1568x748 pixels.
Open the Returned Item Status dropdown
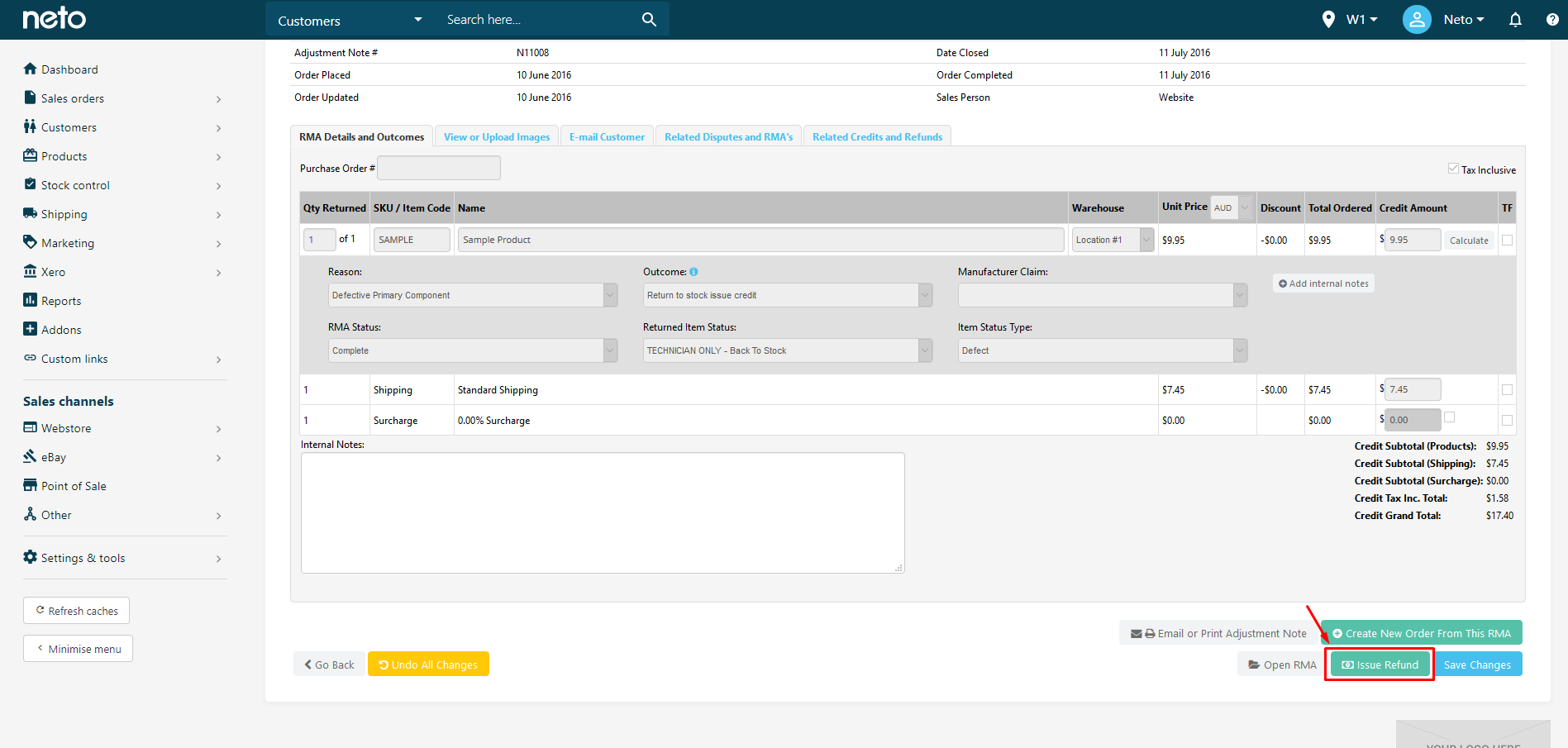787,350
